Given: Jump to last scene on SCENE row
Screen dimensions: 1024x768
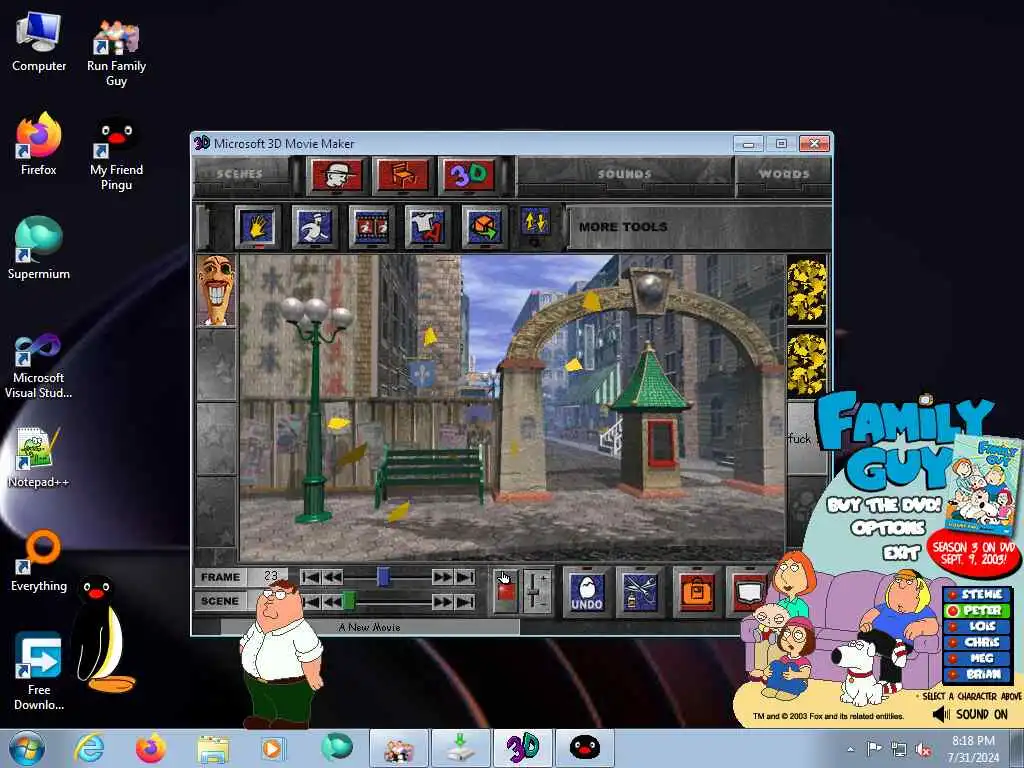Looking at the screenshot, I should click(x=465, y=601).
